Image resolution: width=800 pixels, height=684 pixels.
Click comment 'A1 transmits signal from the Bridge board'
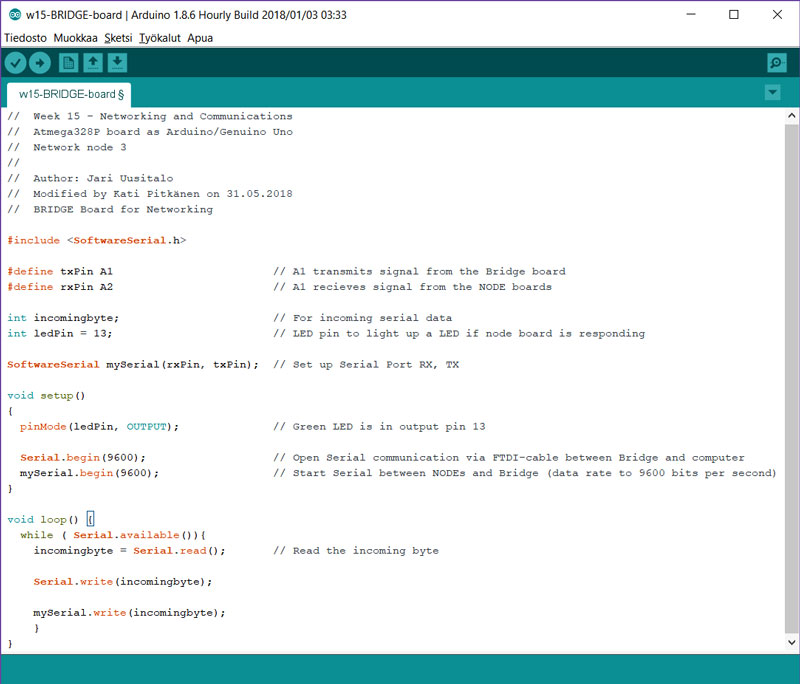[x=429, y=271]
